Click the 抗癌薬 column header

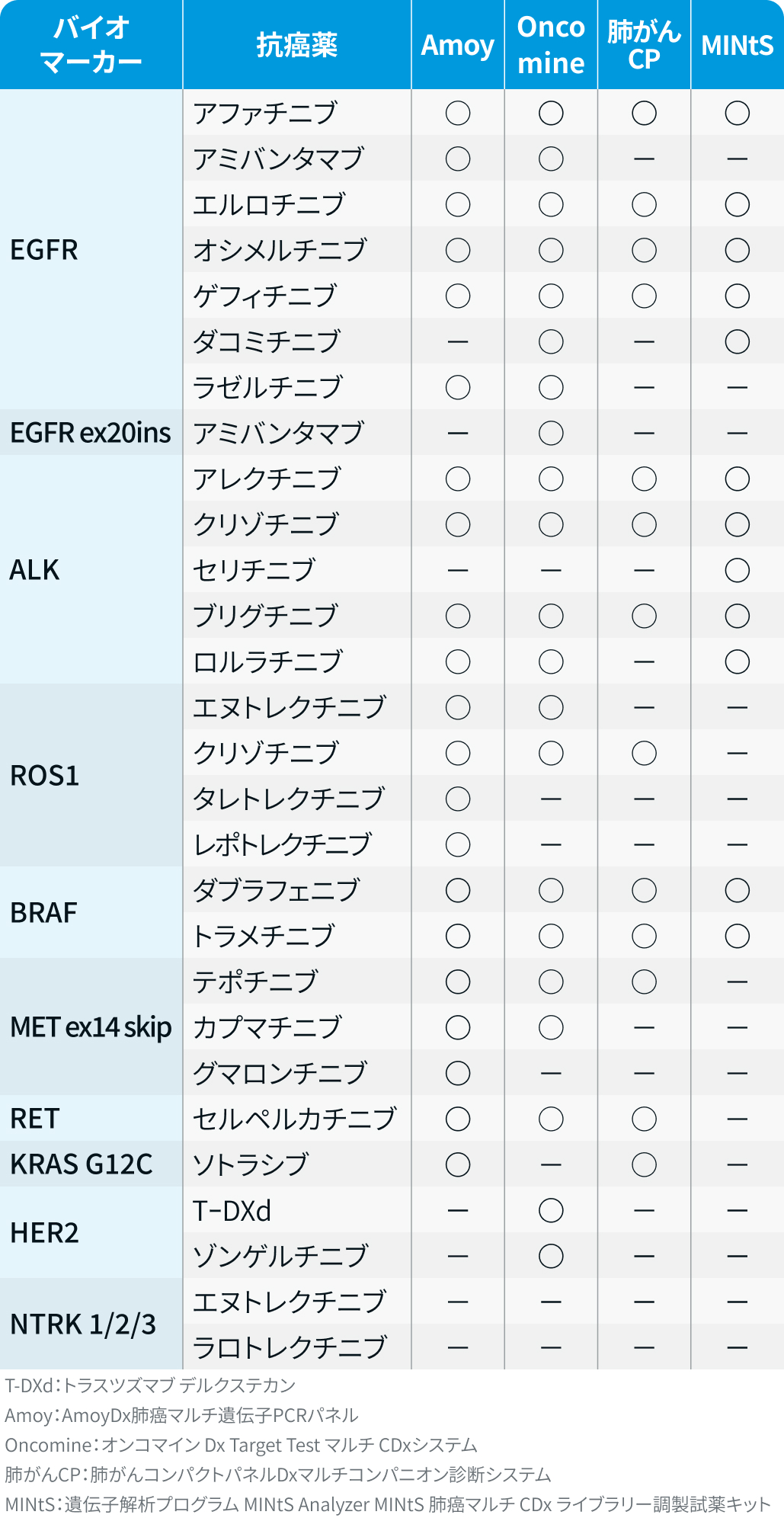[x=297, y=46]
